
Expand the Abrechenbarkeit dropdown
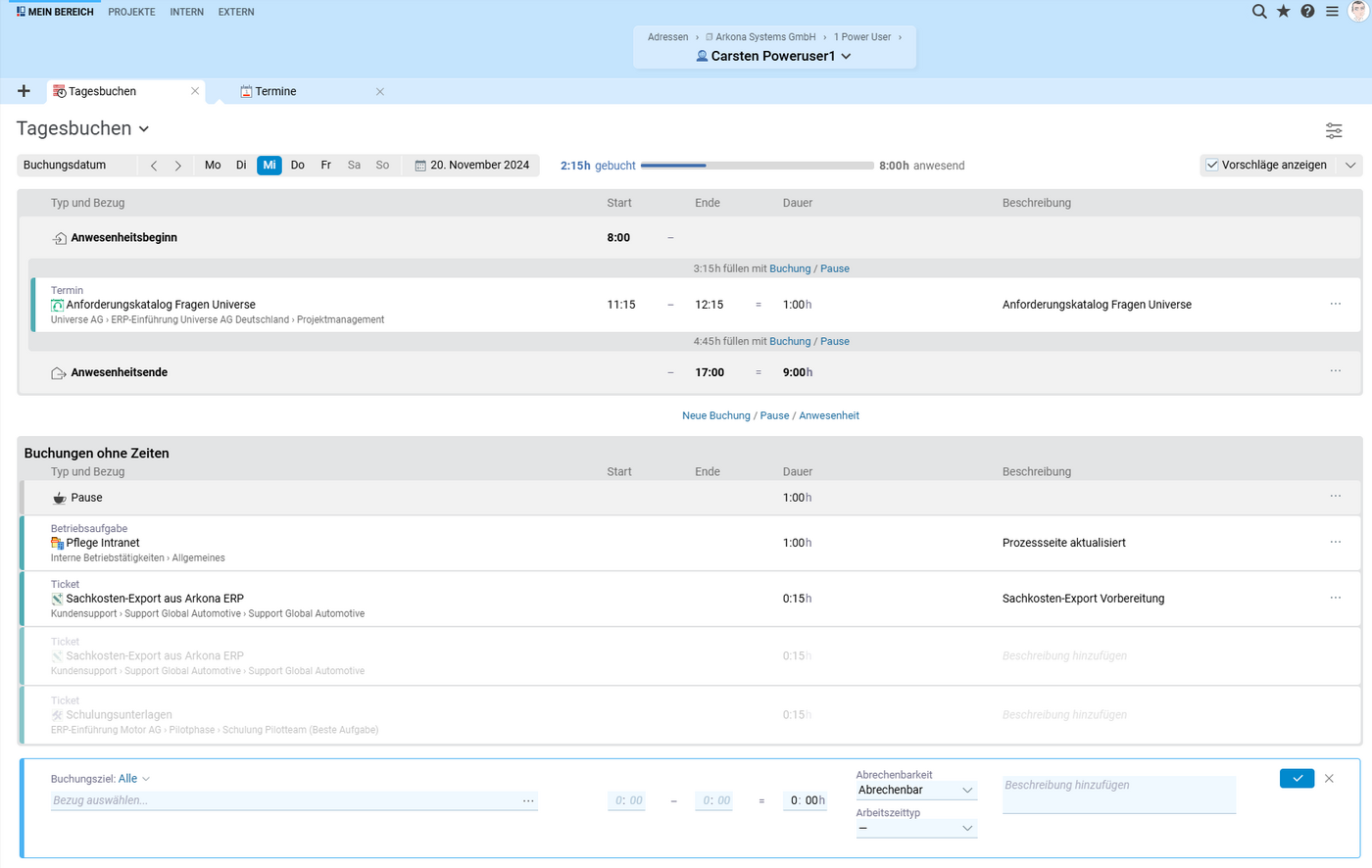(x=915, y=790)
